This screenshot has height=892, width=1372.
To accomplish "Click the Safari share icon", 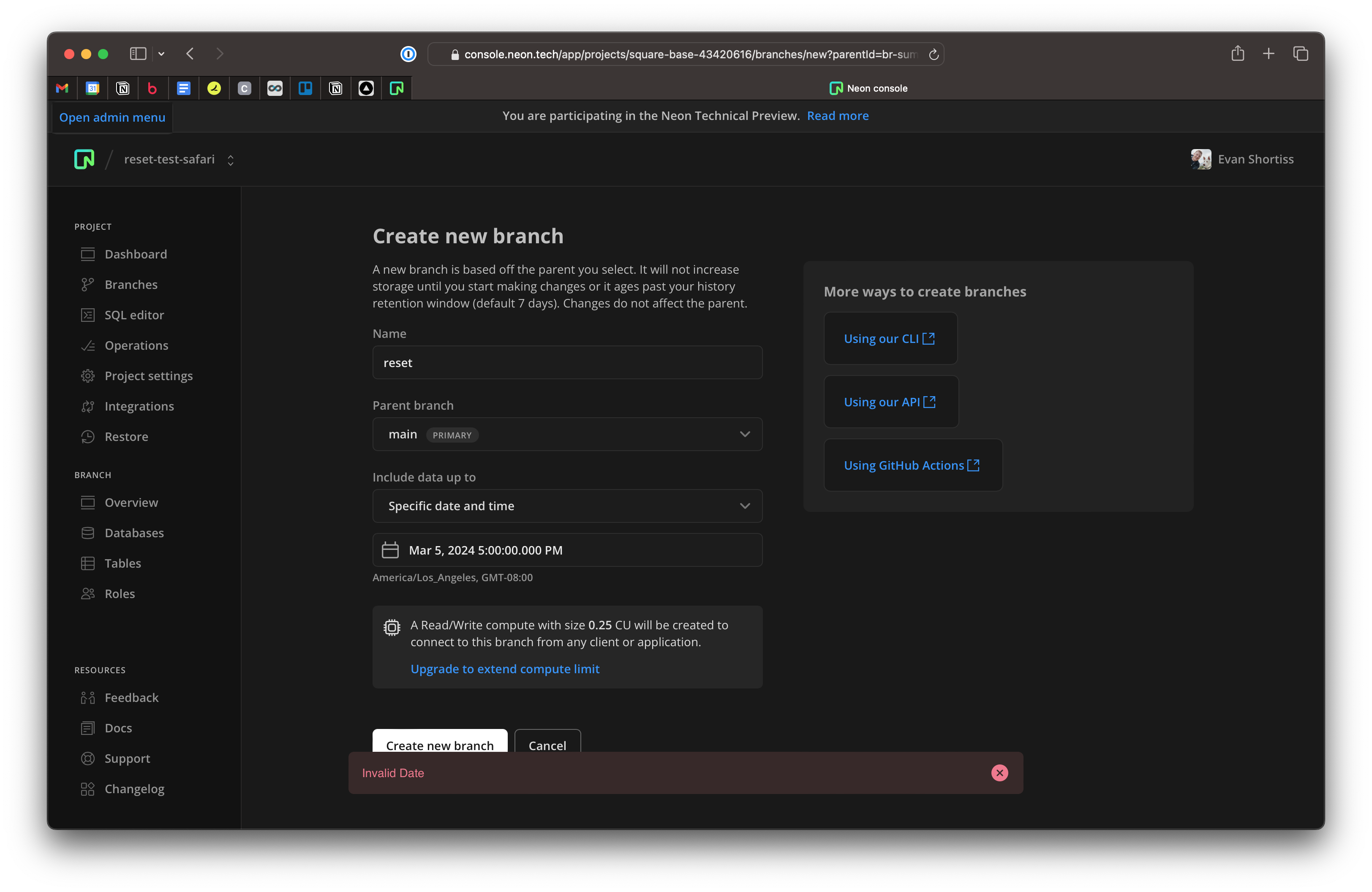I will pos(1237,54).
